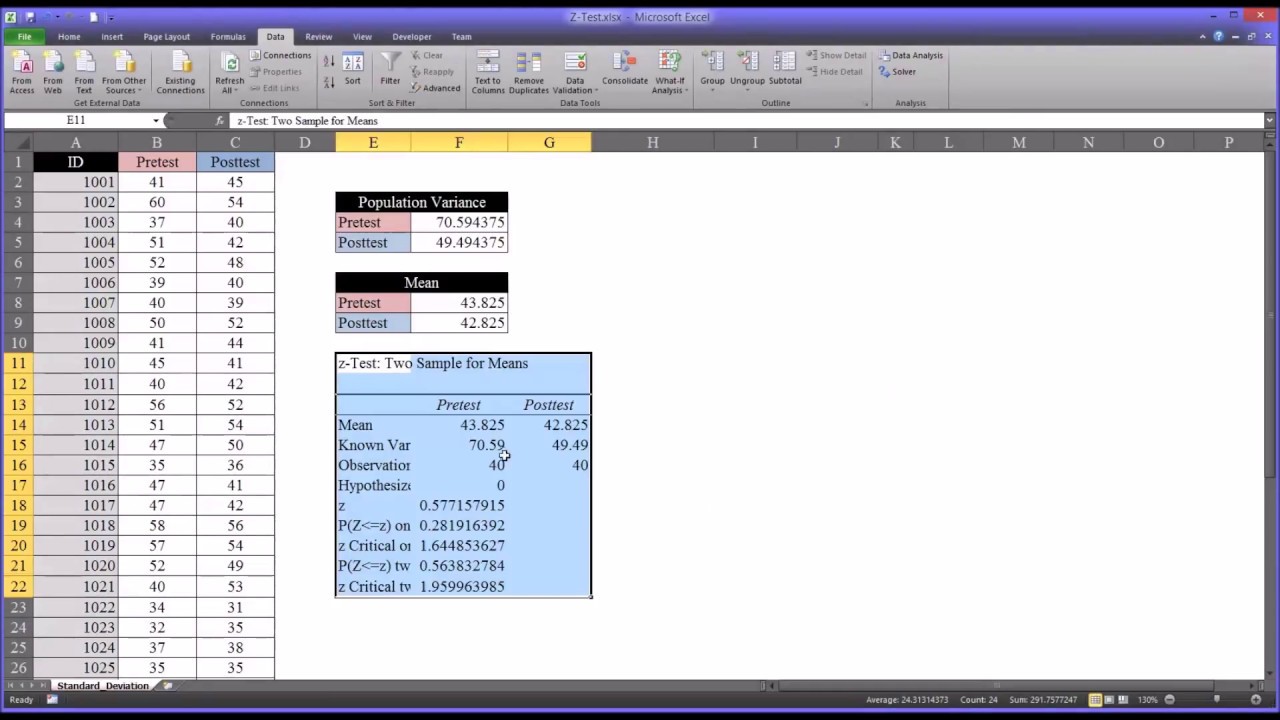1280x720 pixels.
Task: Switch to the Home tab
Action: (69, 37)
